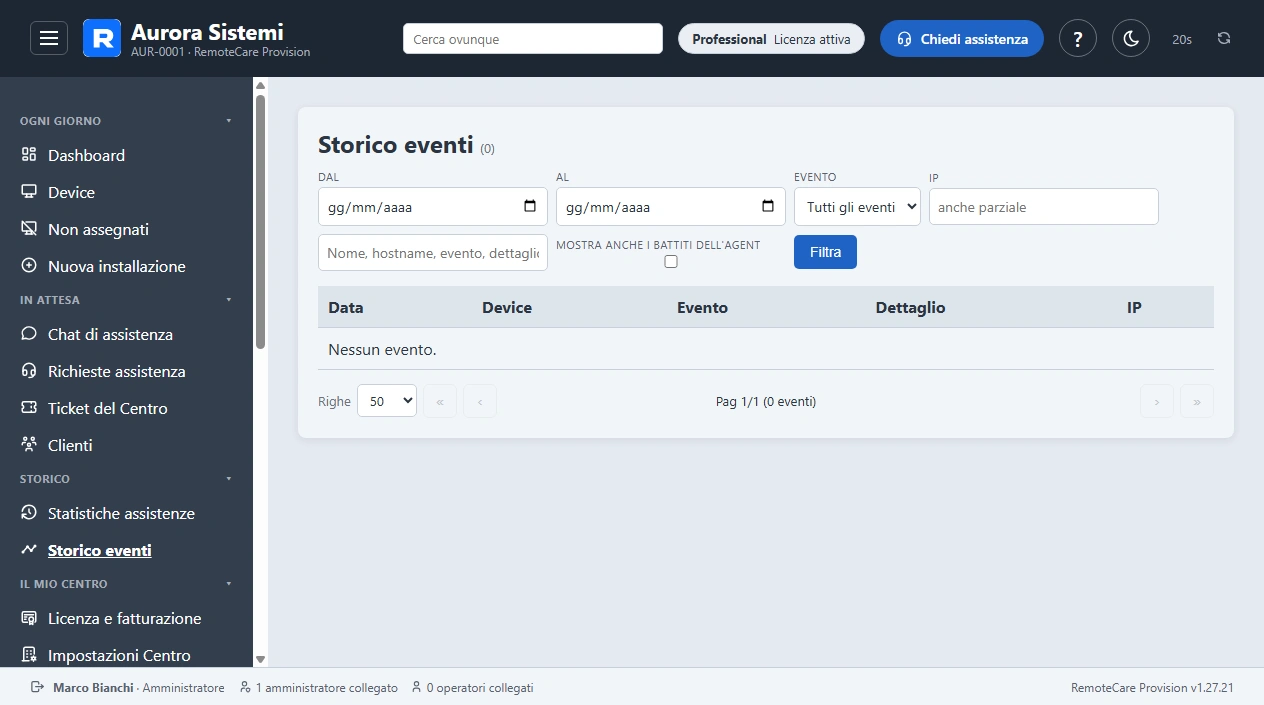Click the Non assegnati icon

click(29, 229)
